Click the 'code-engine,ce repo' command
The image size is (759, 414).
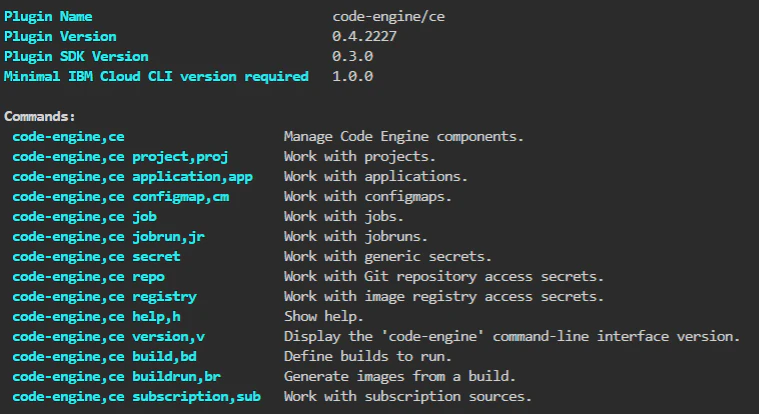point(88,276)
